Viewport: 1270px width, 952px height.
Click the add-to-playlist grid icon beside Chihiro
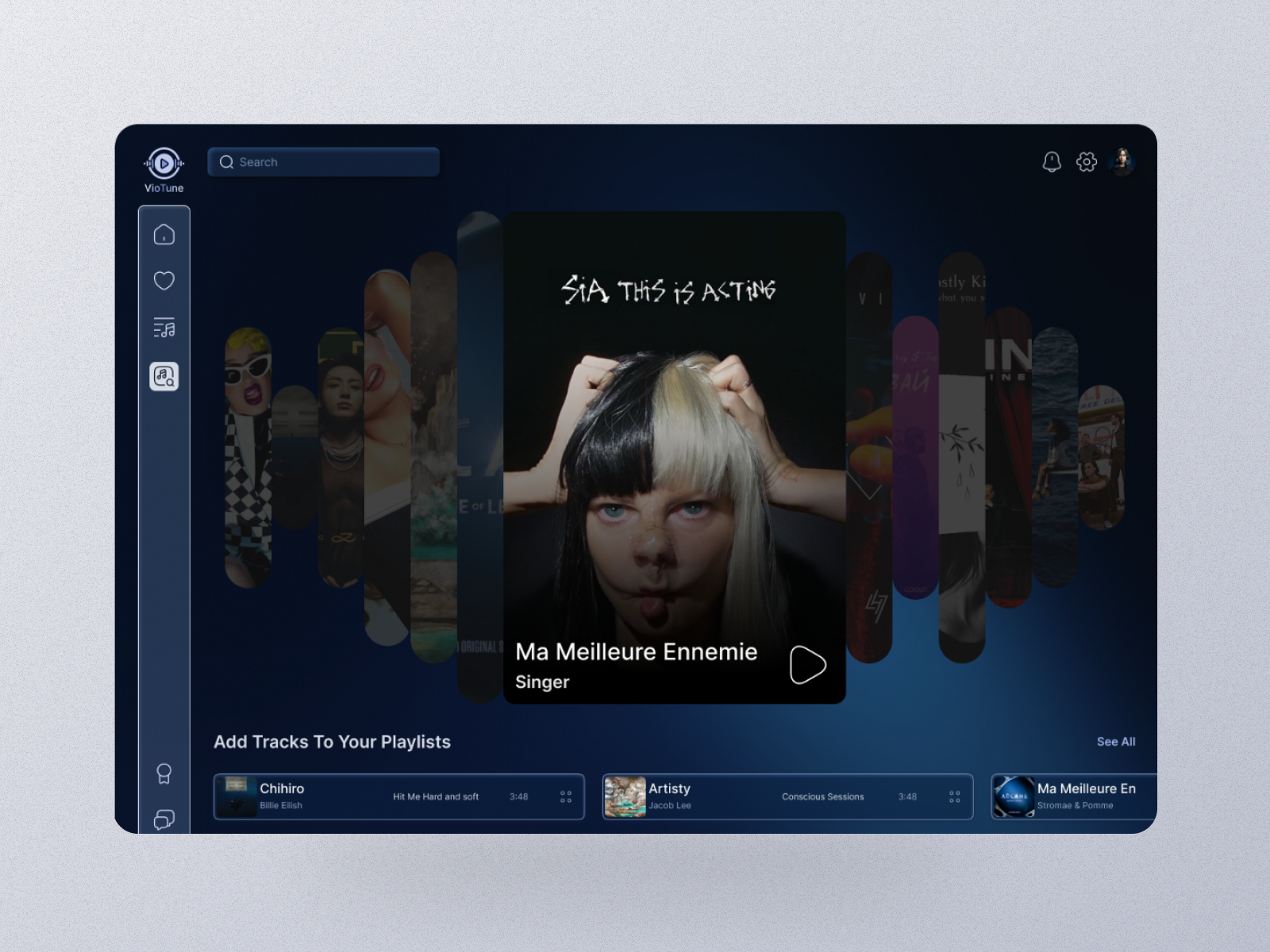tap(566, 797)
